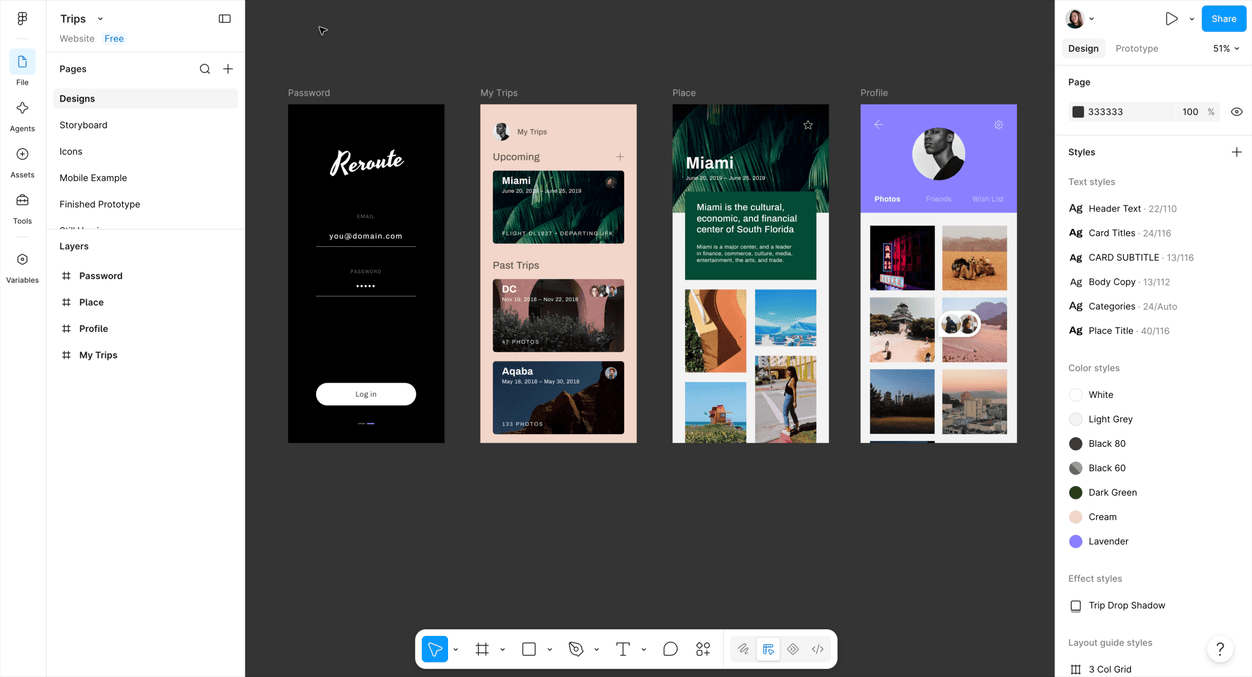This screenshot has height=677, width=1252.
Task: Select the Frame tool
Action: pyautogui.click(x=482, y=649)
